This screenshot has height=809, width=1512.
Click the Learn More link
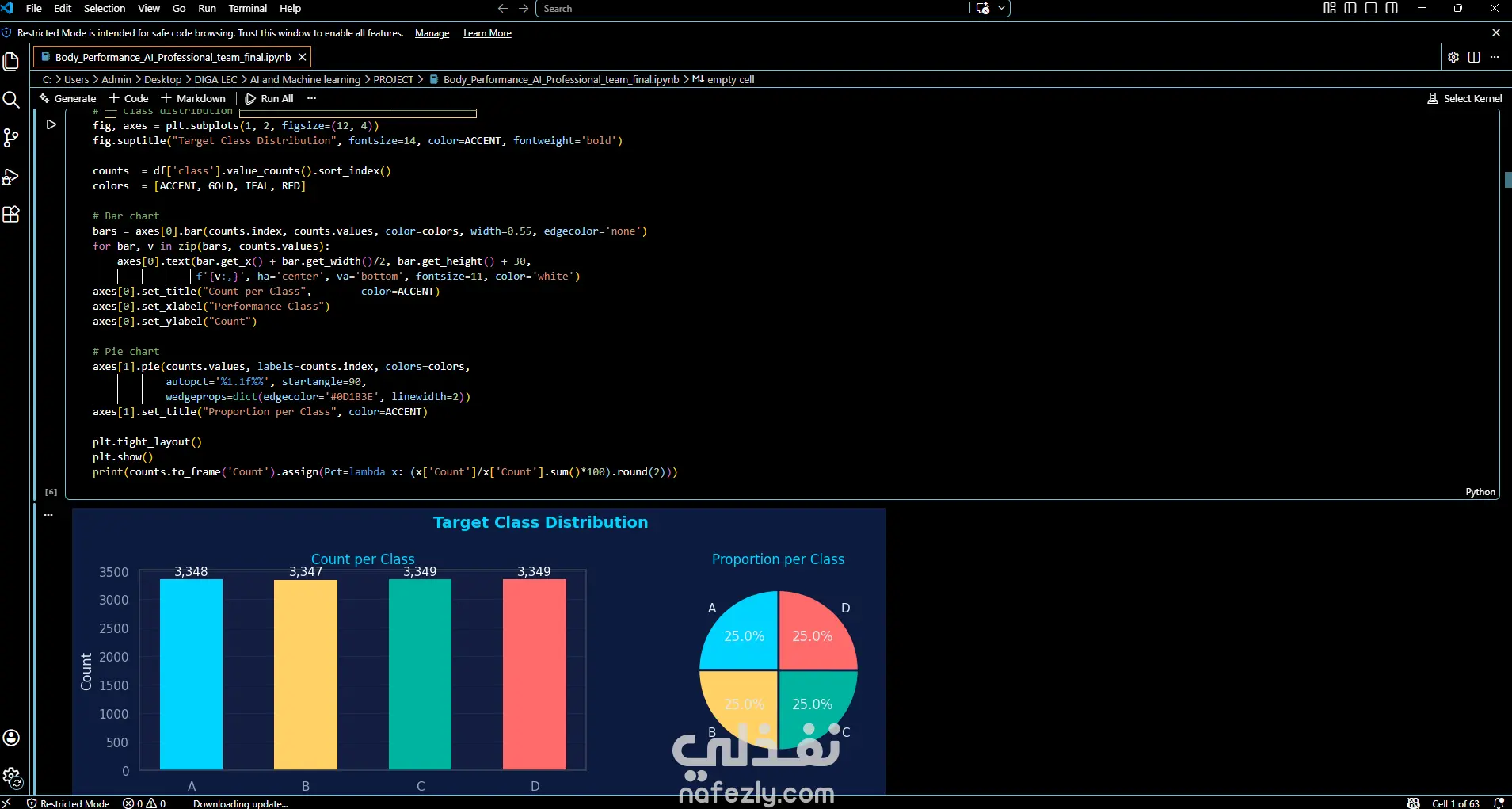point(487,33)
